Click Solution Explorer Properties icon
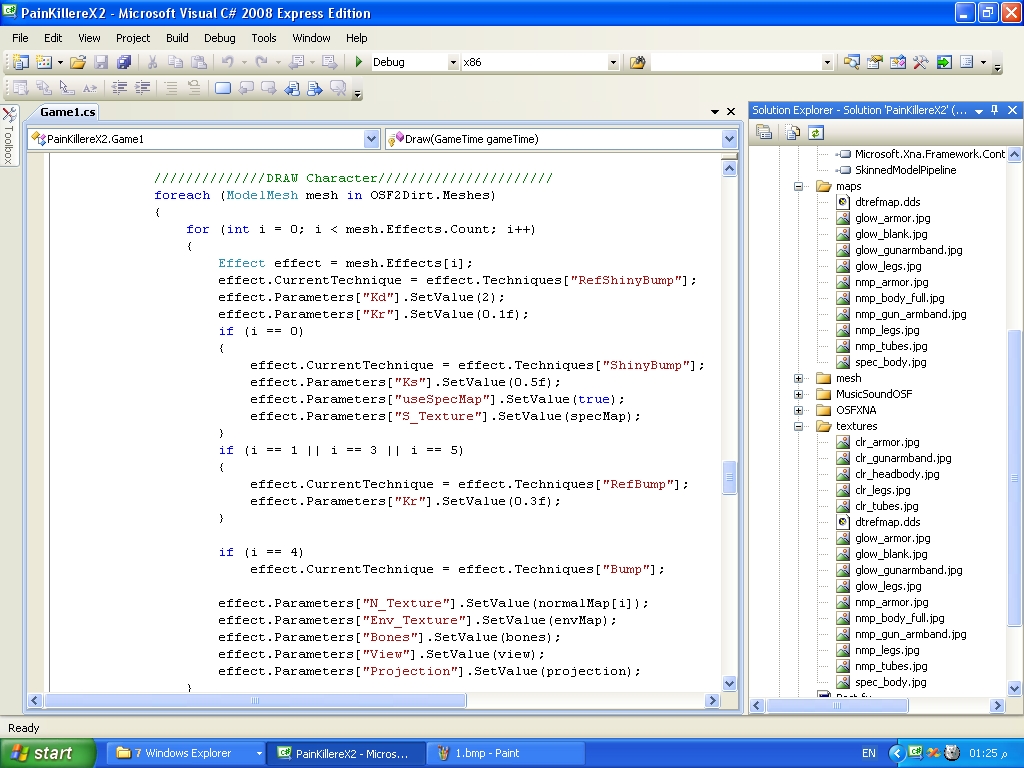This screenshot has height=768, width=1024. point(764,133)
